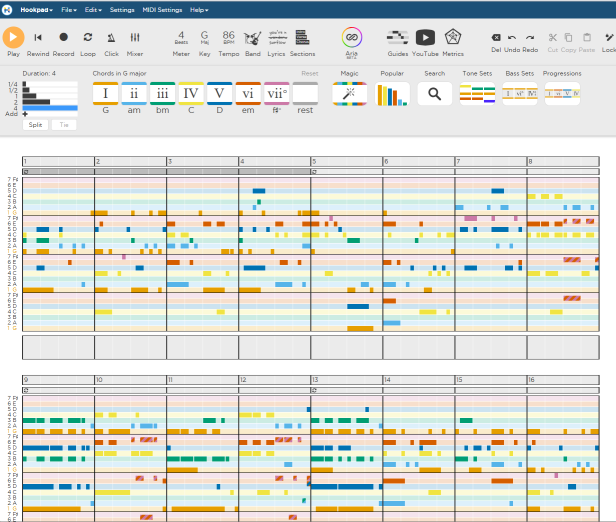The width and height of the screenshot is (616, 522).
Task: Toggle the Loop playback icon
Action: tap(88, 37)
